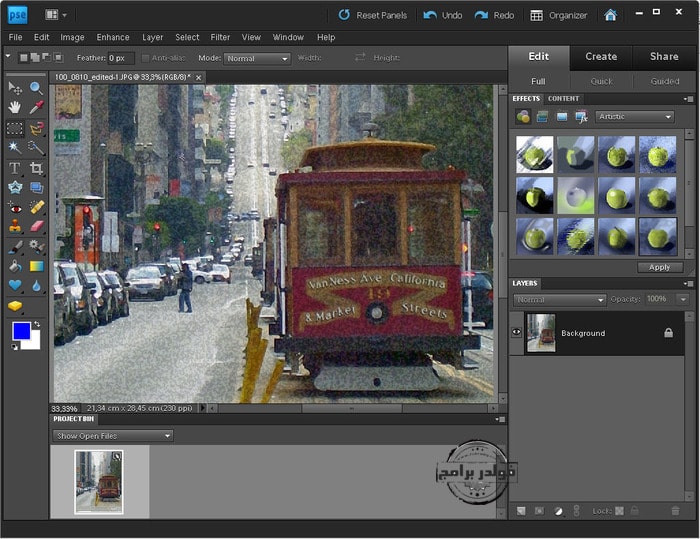Switch to Quick edit mode
This screenshot has height=539, width=700.
click(601, 81)
